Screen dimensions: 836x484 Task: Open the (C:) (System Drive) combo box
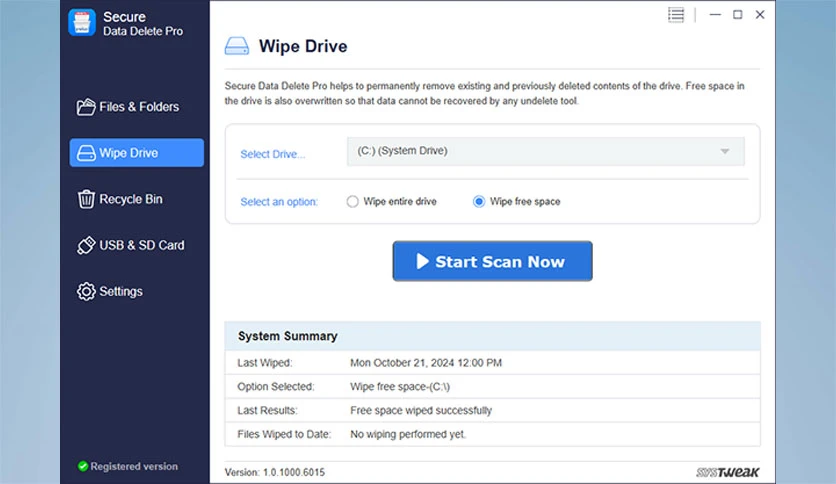[545, 151]
